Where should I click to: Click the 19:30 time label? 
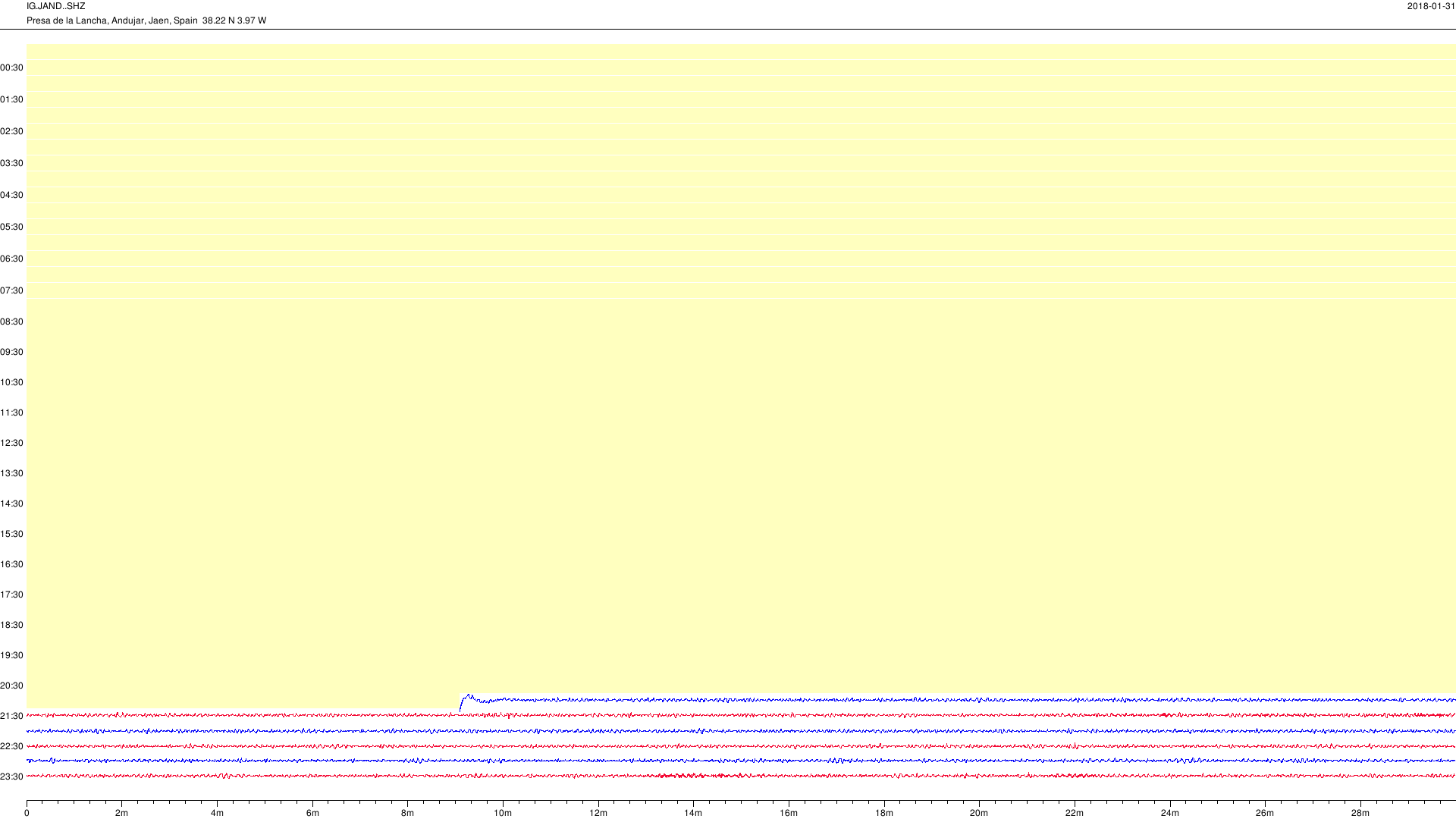(x=11, y=655)
